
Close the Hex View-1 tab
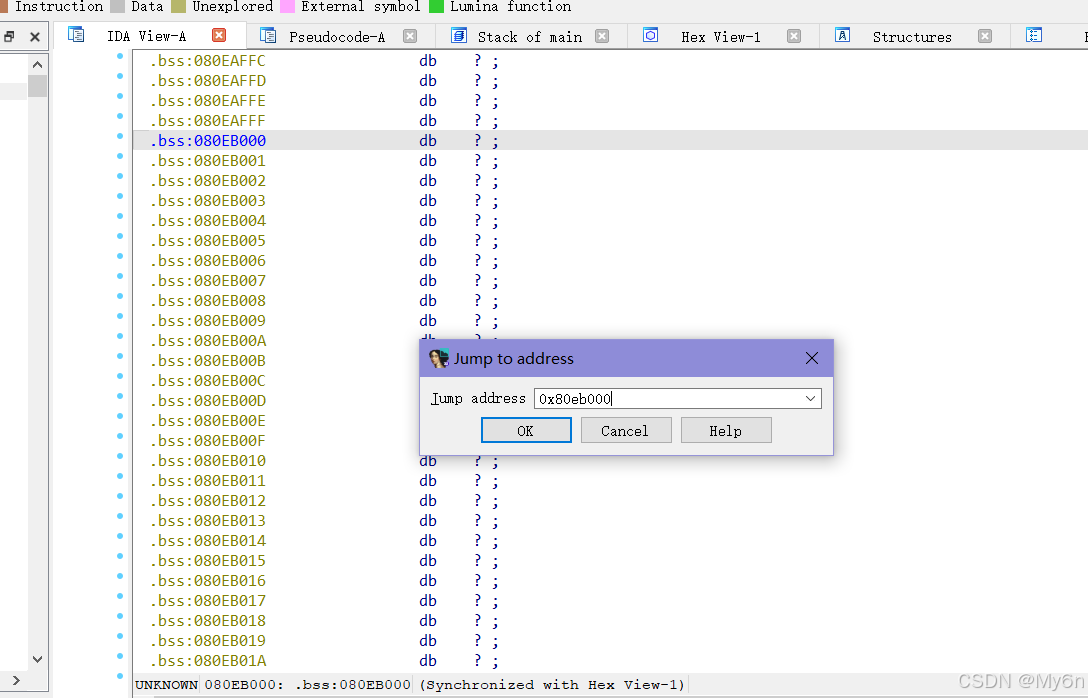coord(794,36)
